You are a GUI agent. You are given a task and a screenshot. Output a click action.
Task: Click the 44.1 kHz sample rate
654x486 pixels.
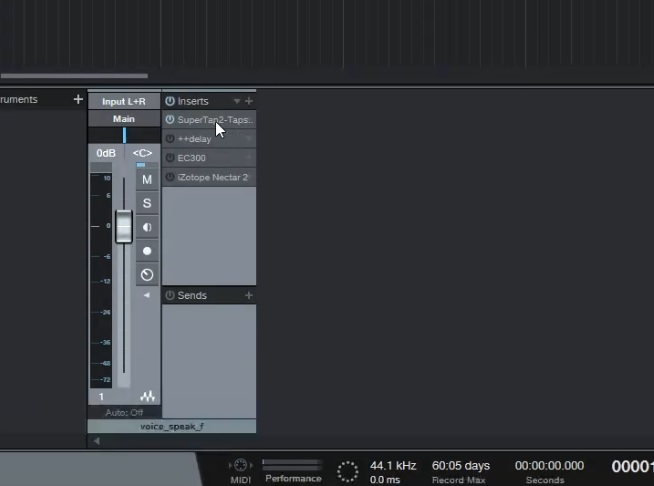tap(393, 466)
